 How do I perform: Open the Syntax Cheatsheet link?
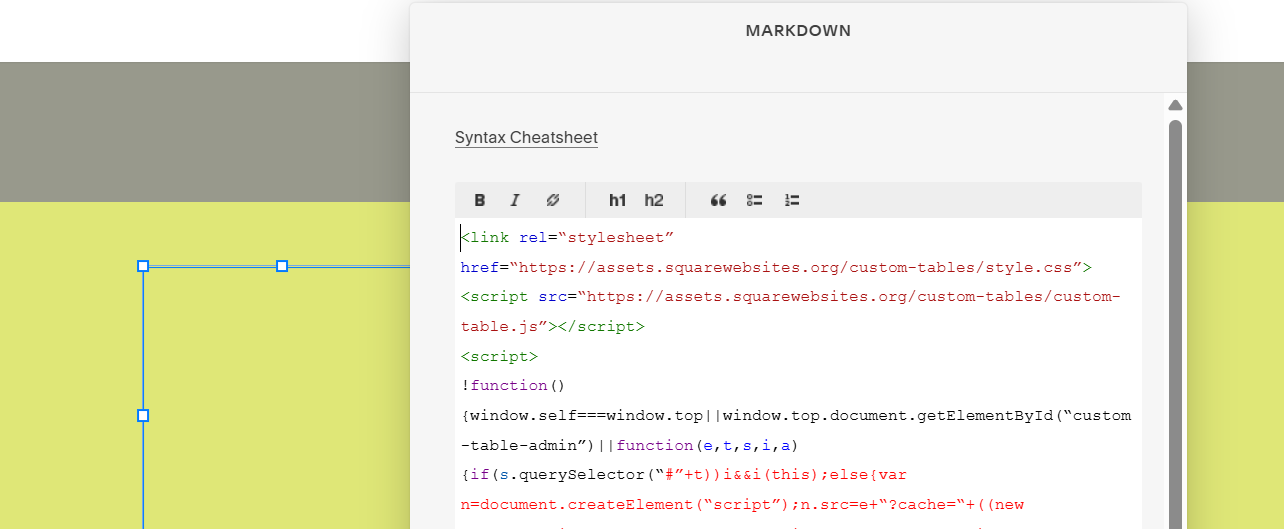[x=526, y=137]
